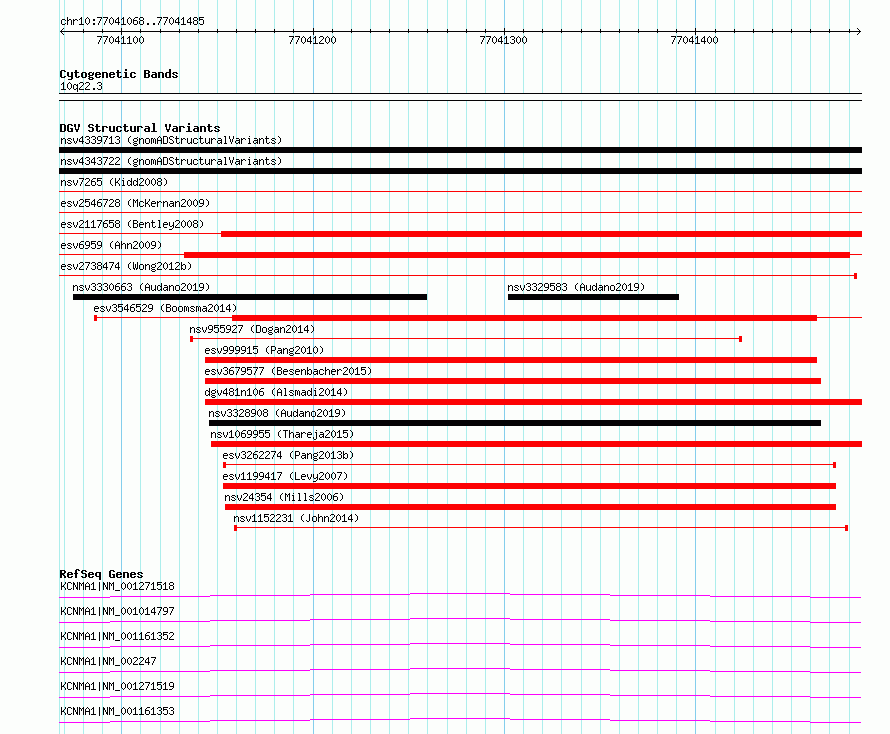Open KCNMA1|NM_001161353 transcript

coord(117,712)
